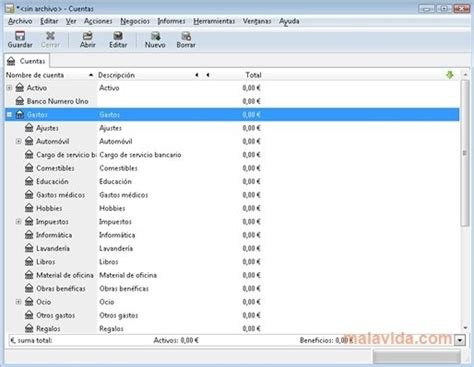
Task: Click the bank icon next to Impuestos
Action: point(29,221)
